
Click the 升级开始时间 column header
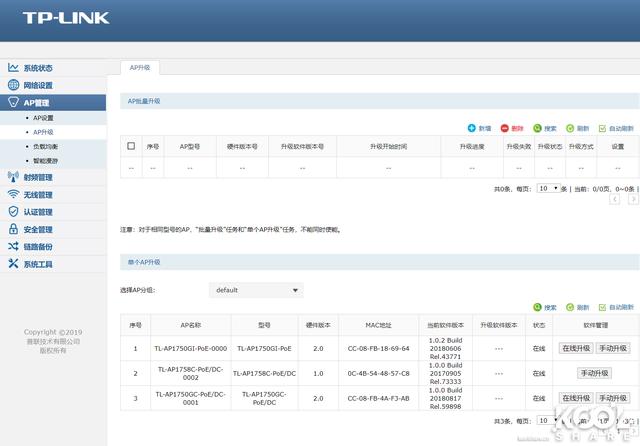click(388, 146)
